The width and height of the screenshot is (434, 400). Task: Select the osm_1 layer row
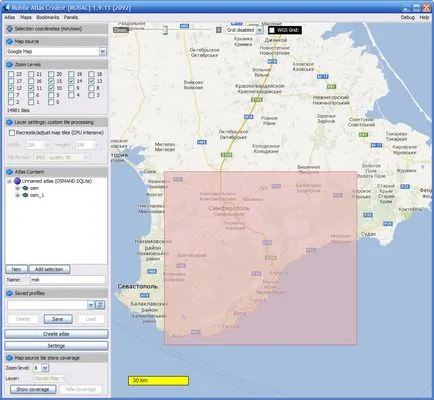(x=33, y=195)
